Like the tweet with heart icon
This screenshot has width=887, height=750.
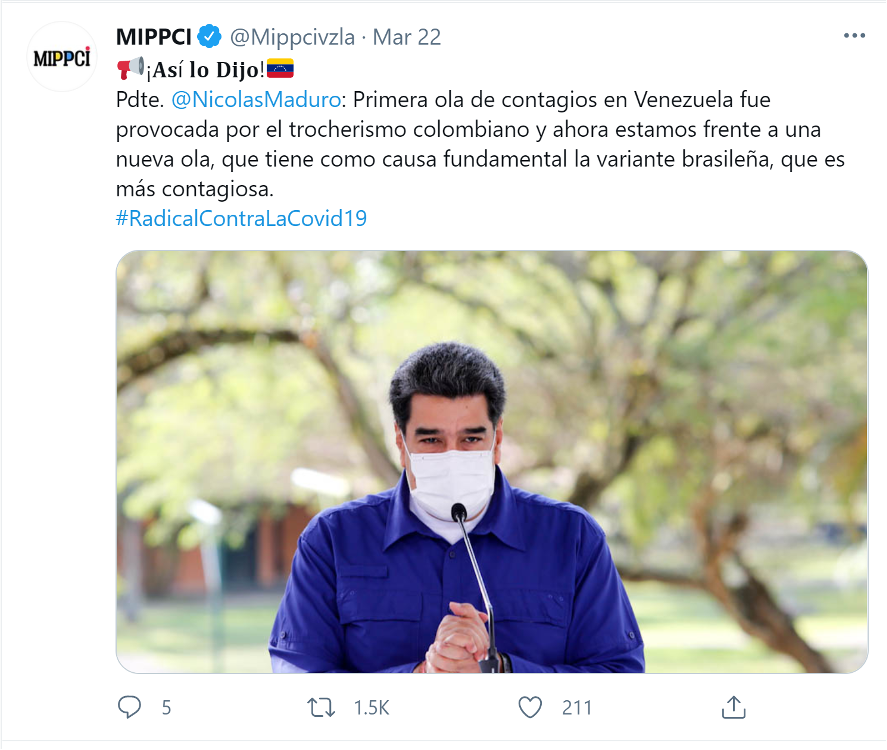click(530, 707)
